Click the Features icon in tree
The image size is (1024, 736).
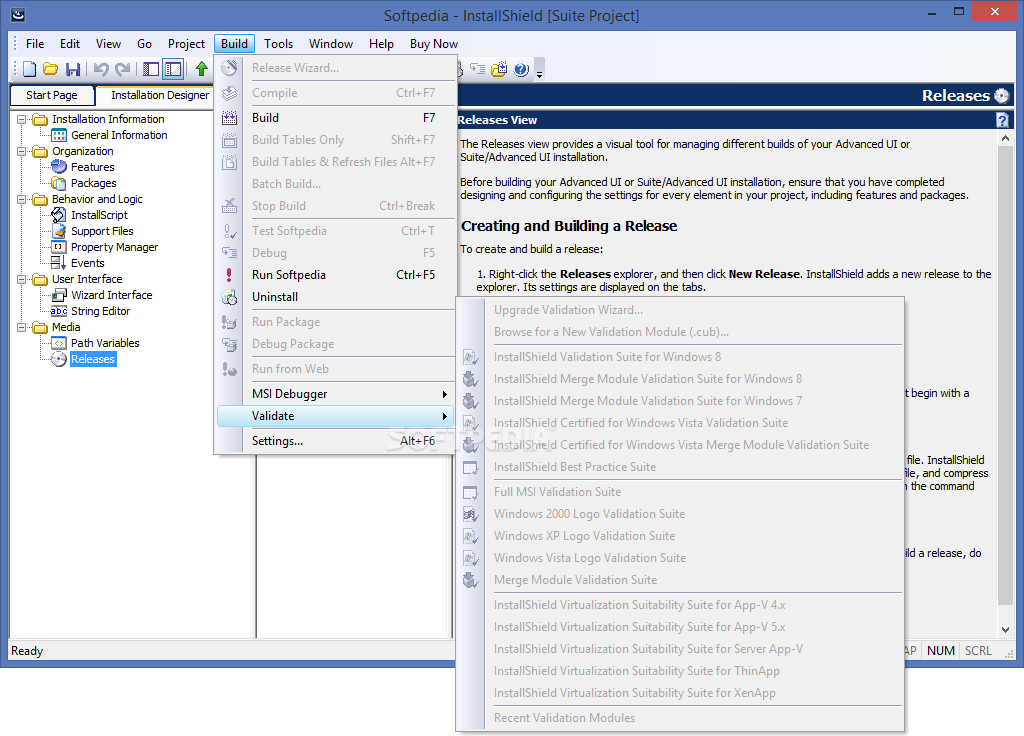coord(59,167)
